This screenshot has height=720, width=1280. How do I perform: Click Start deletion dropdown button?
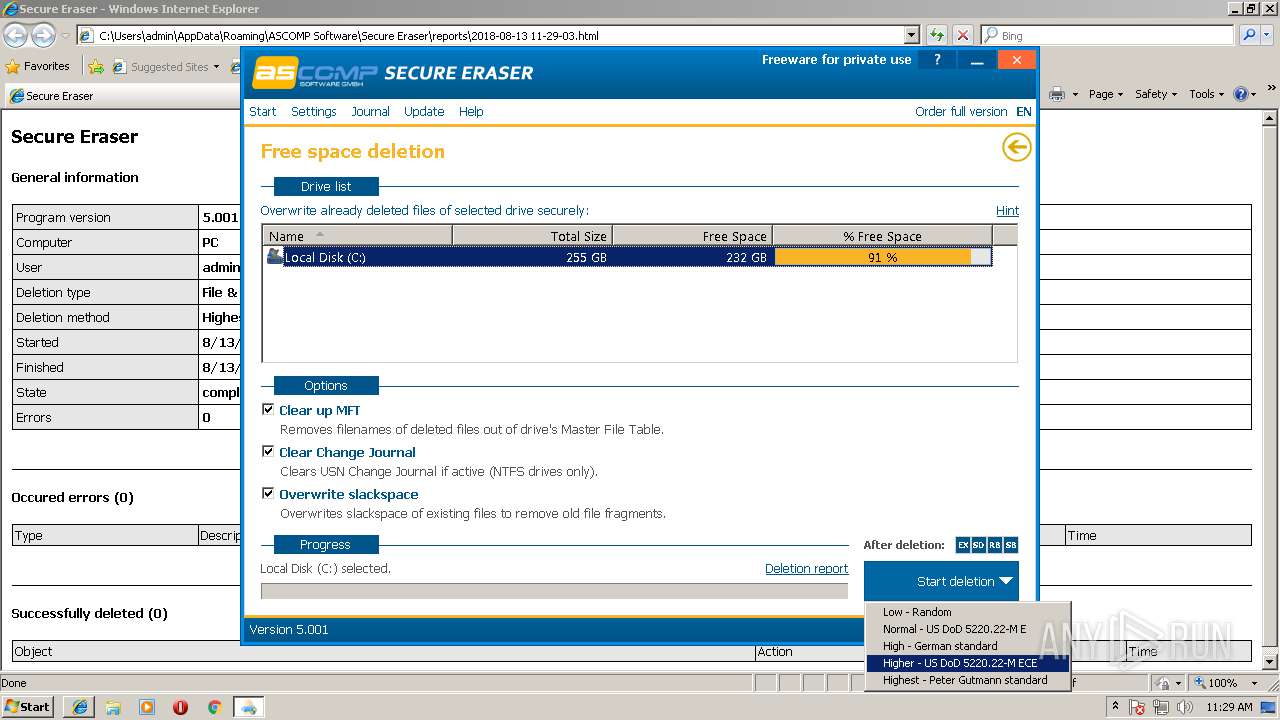941,581
